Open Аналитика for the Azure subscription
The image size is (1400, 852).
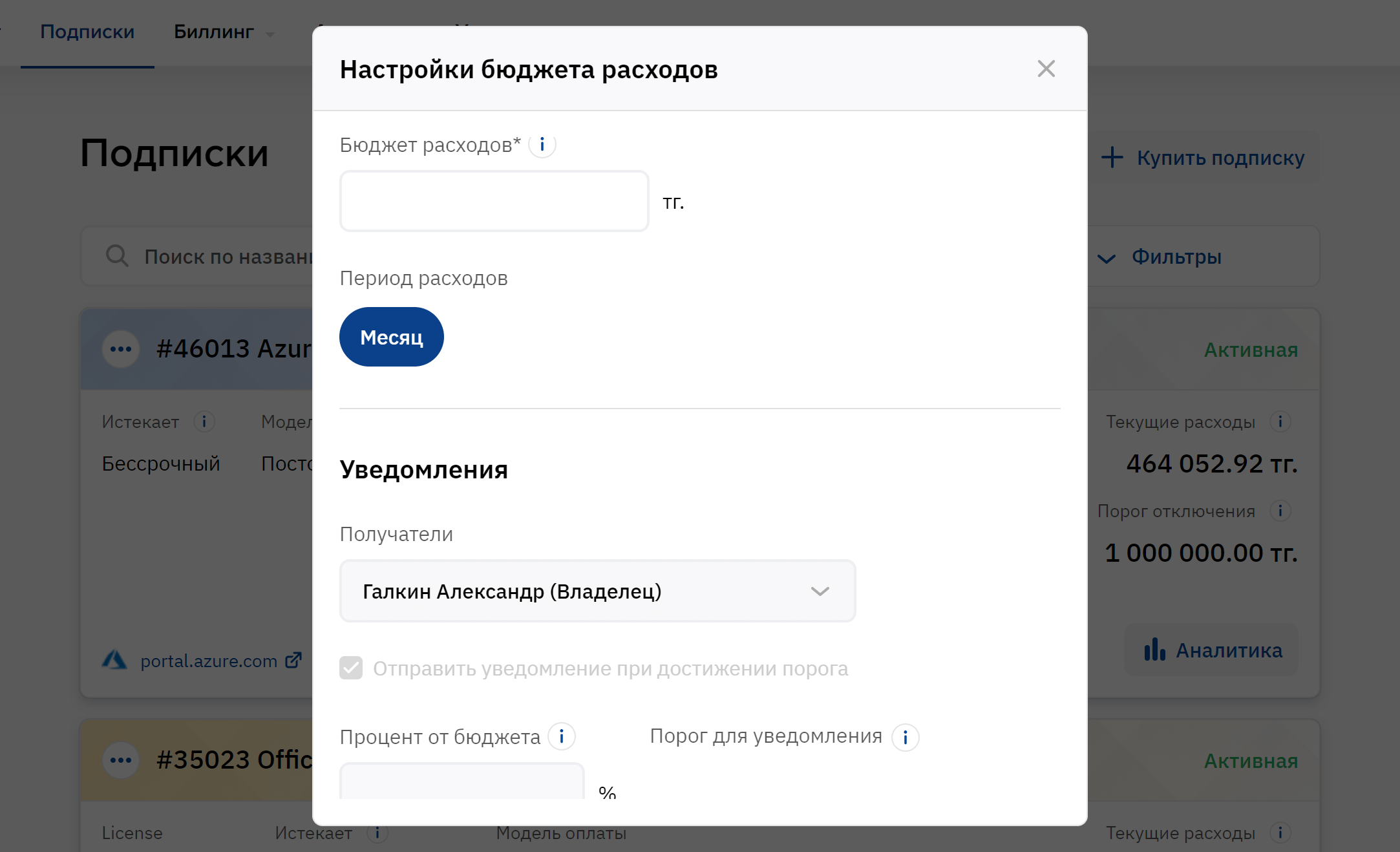click(1213, 650)
